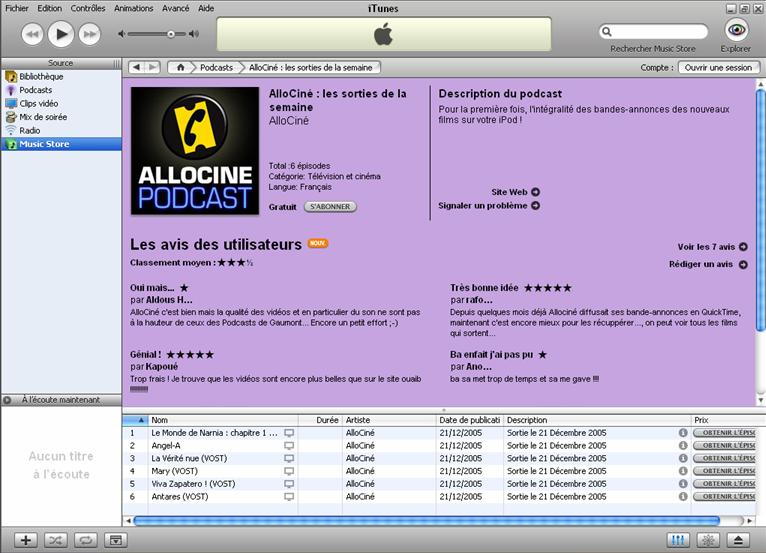Adjust the volume slider knob
766x553 pixels.
pos(170,34)
